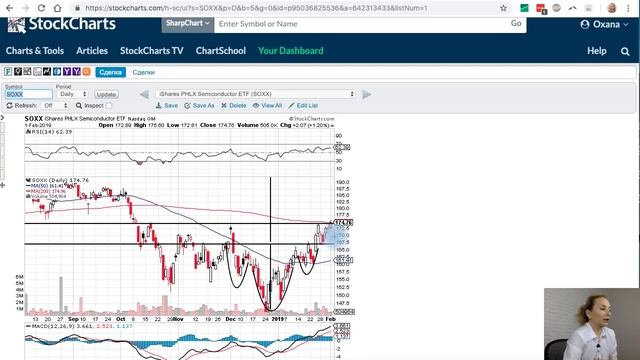Click the blue round icon in icon row
Image resolution: width=640 pixels, height=360 pixels.
(57, 72)
